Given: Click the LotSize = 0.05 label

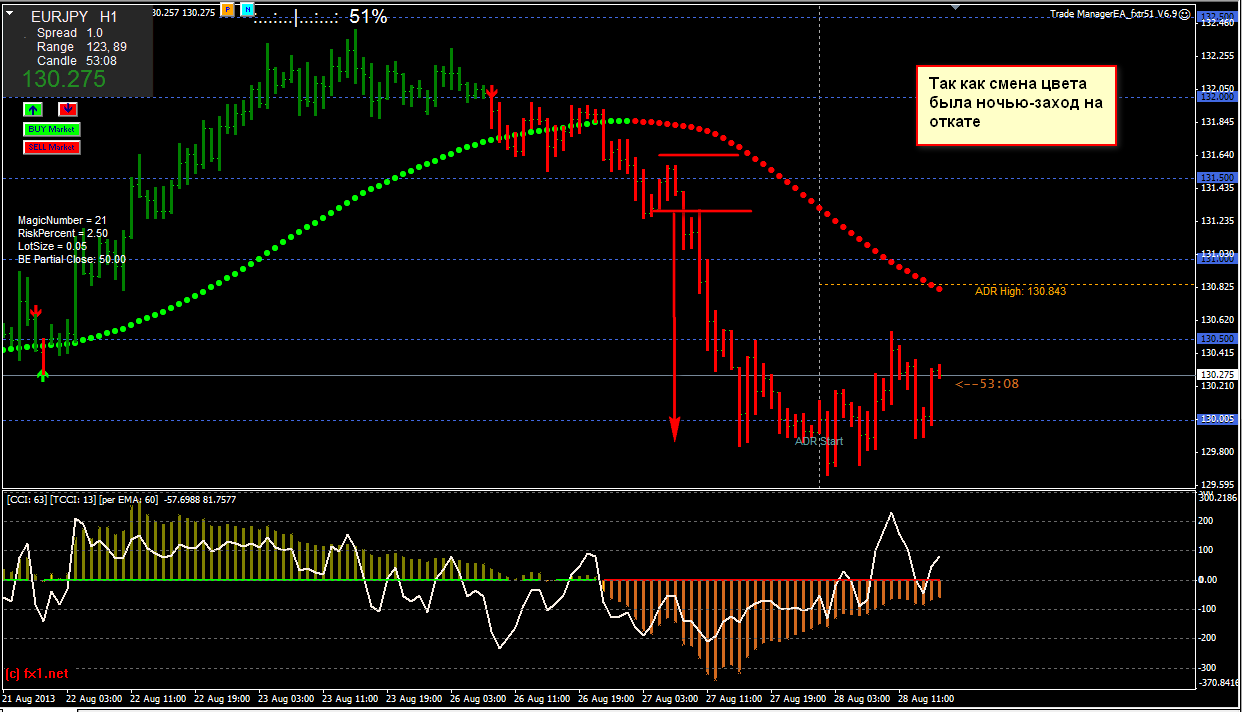Looking at the screenshot, I should (52, 246).
